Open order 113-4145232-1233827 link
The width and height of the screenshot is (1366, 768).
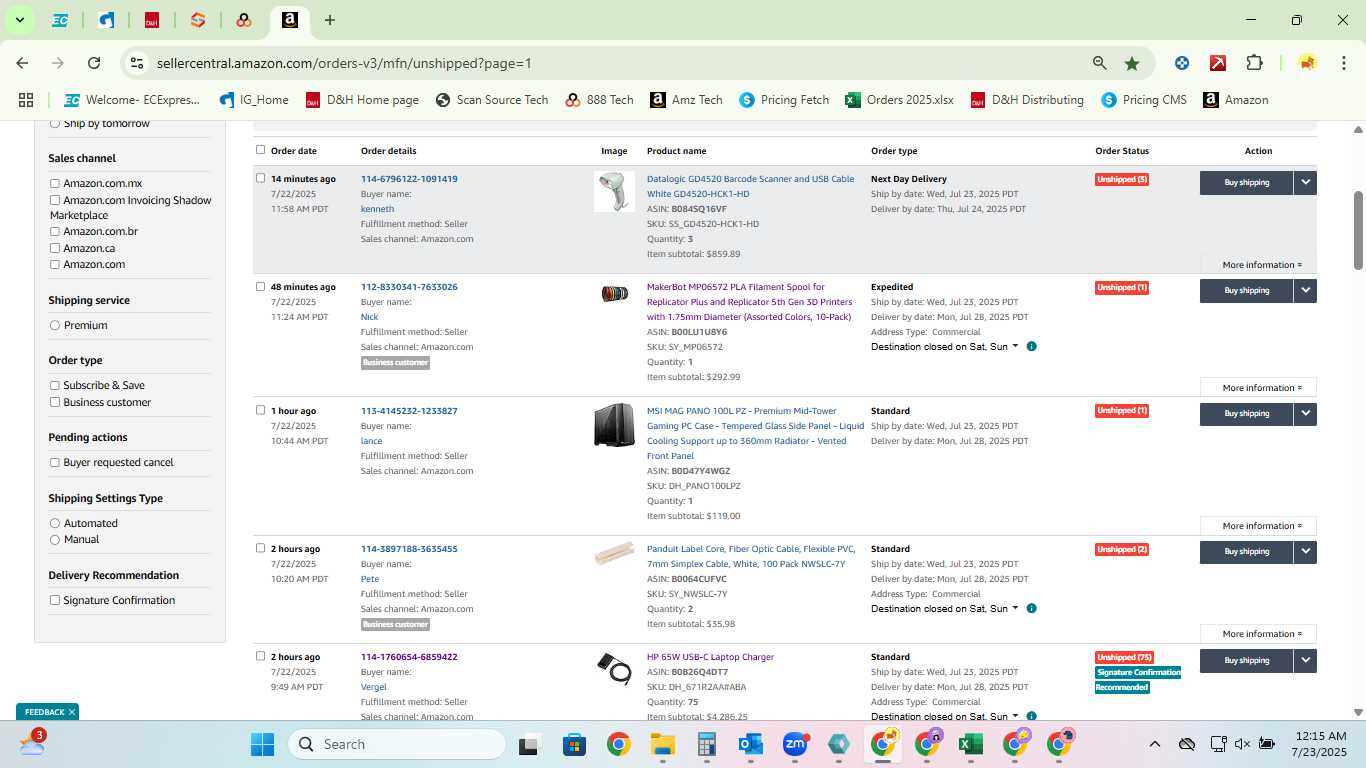tap(409, 411)
